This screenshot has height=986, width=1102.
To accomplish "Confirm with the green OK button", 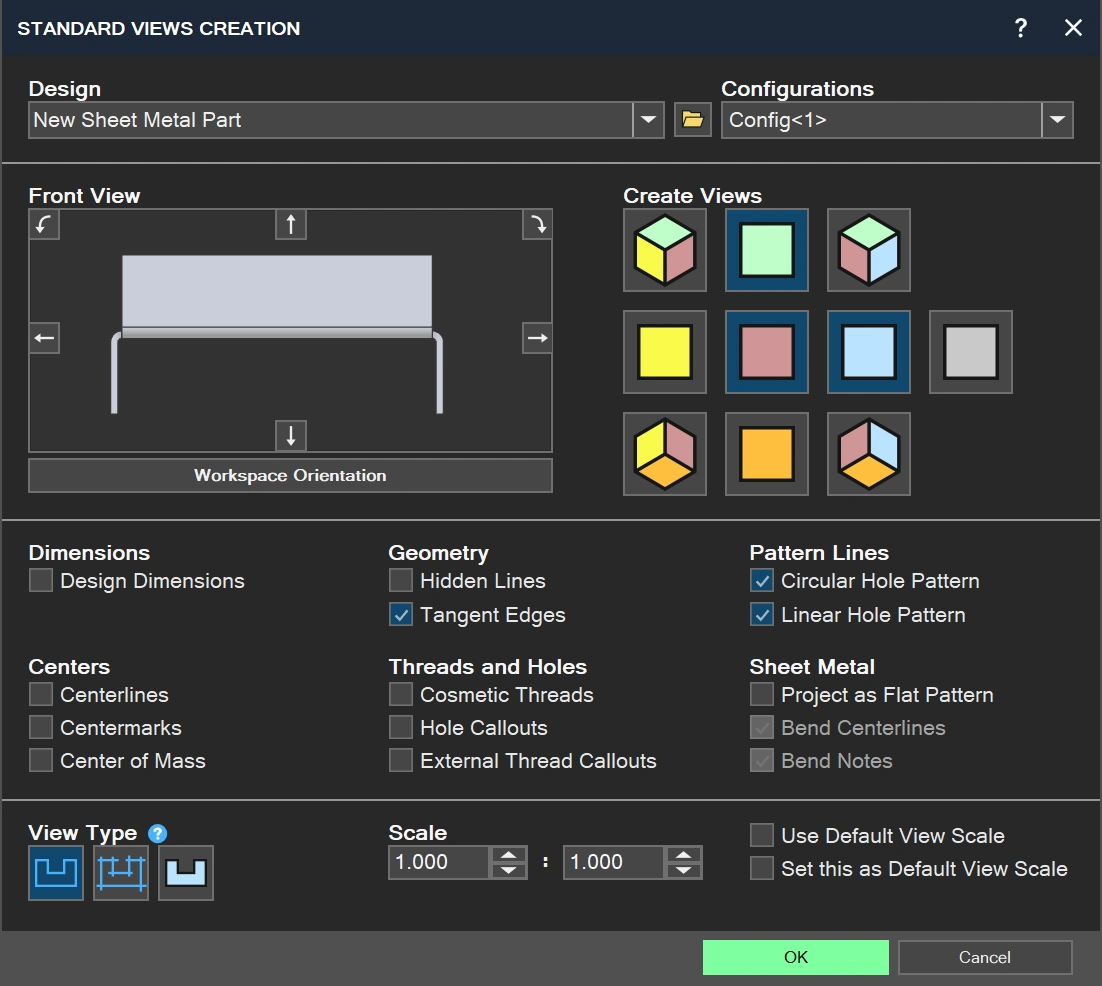I will tap(796, 957).
